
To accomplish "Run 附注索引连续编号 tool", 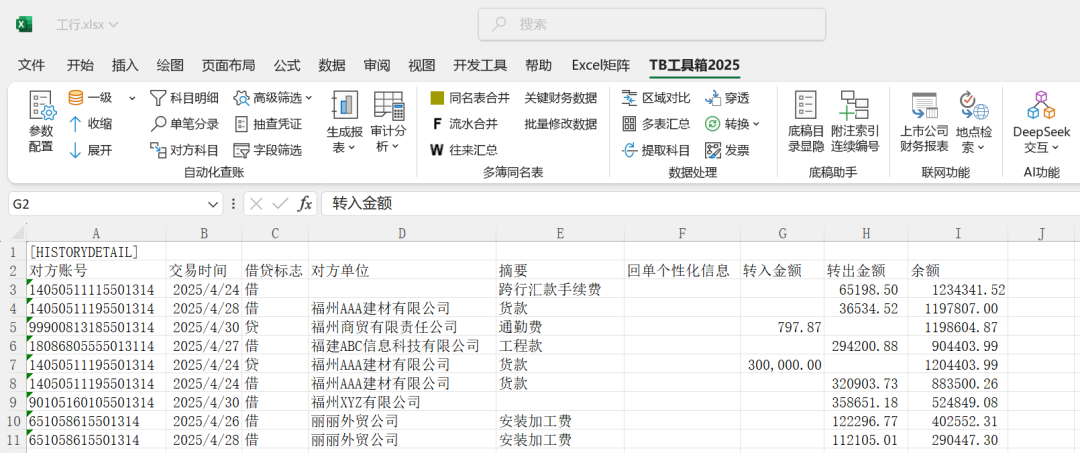I will (x=854, y=122).
